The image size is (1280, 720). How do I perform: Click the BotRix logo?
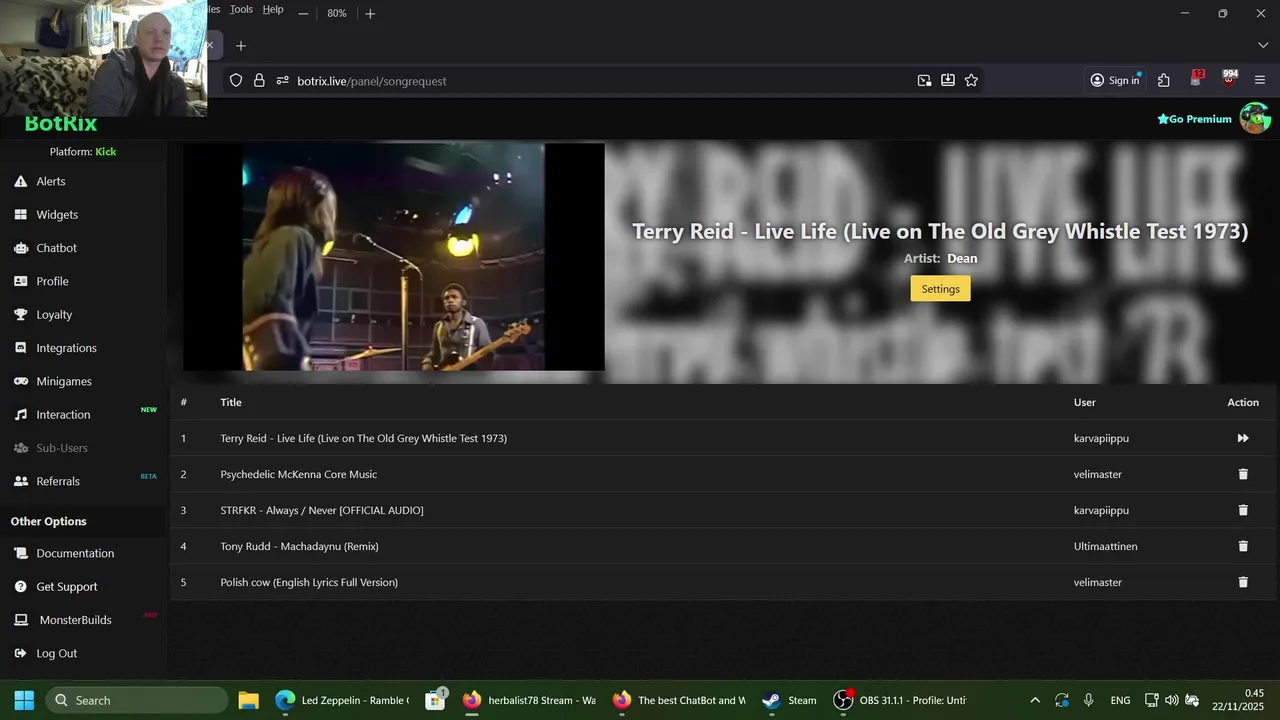click(x=61, y=124)
